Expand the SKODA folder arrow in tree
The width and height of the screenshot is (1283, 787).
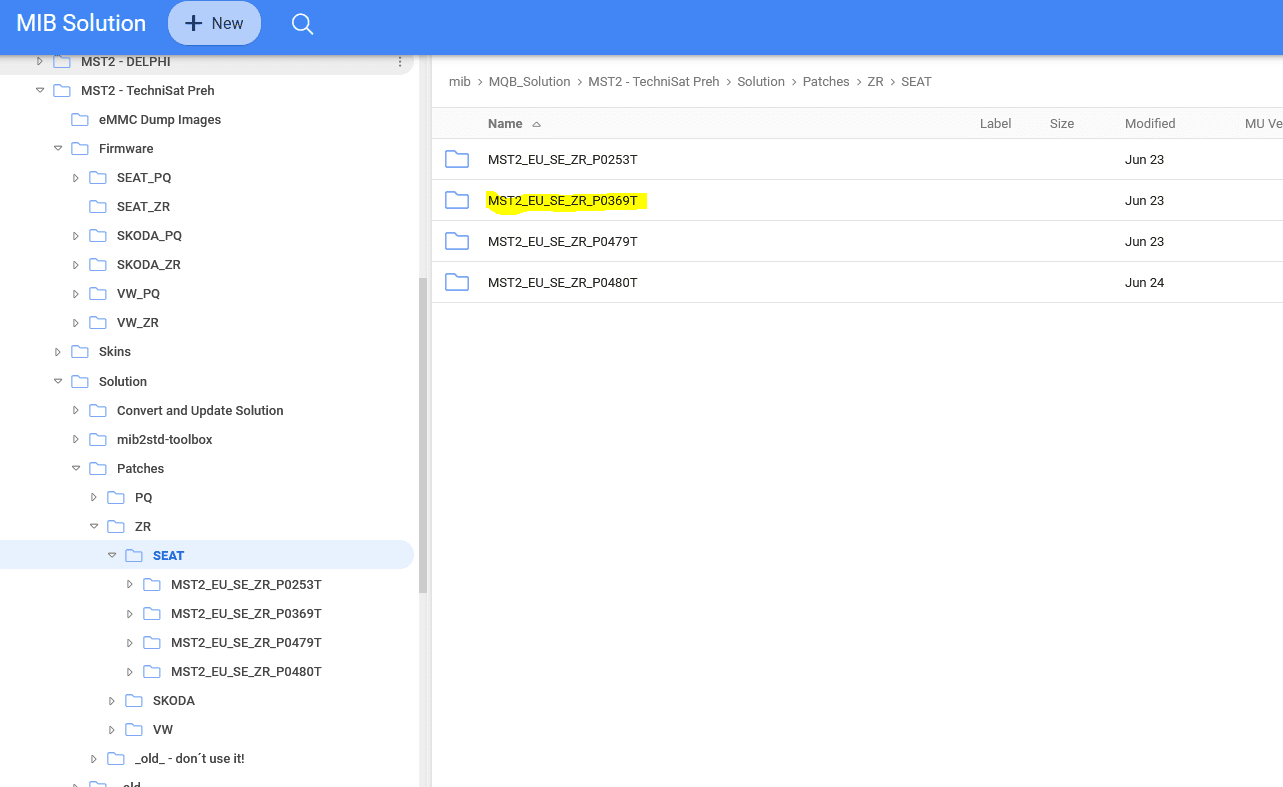(112, 701)
